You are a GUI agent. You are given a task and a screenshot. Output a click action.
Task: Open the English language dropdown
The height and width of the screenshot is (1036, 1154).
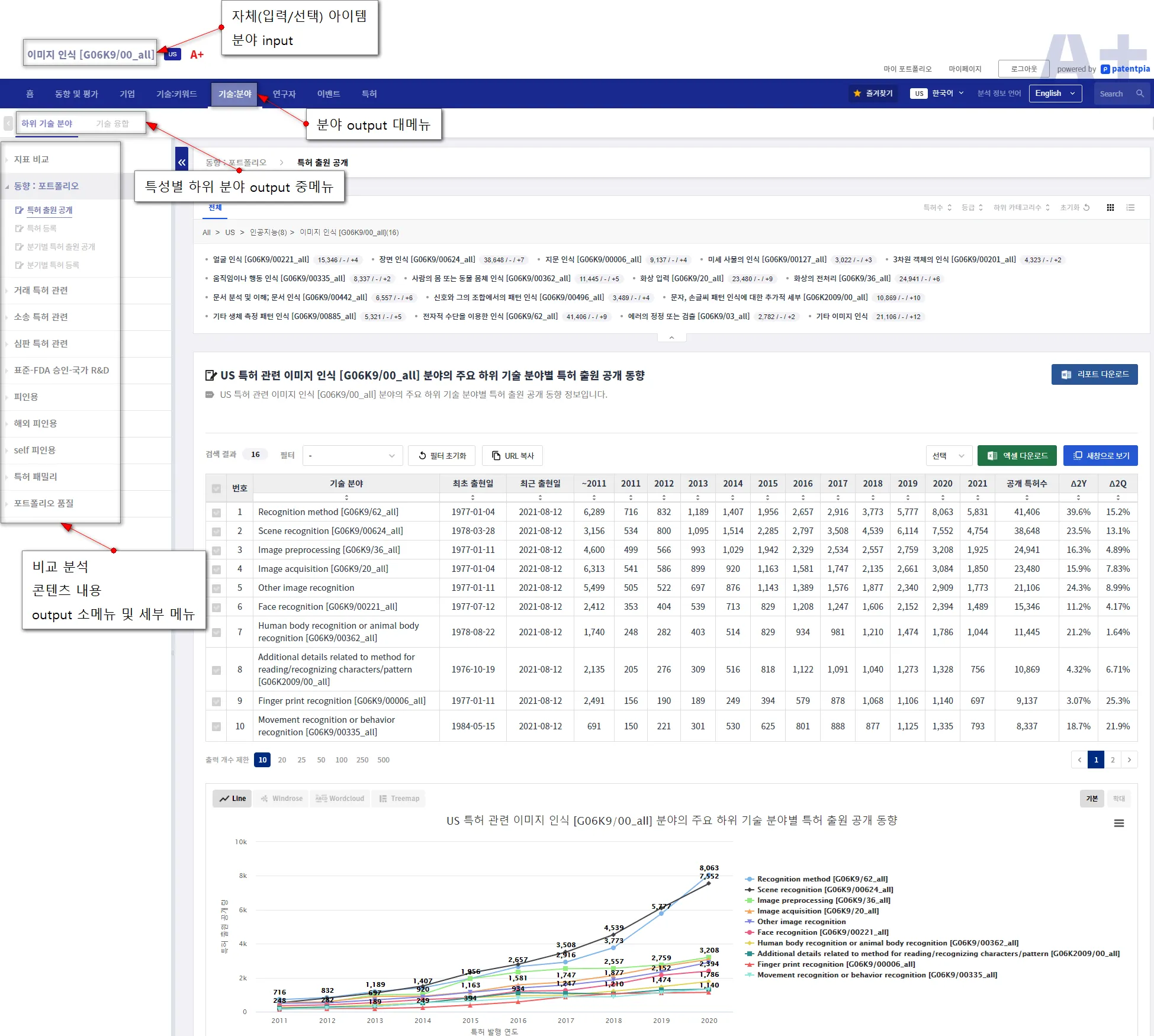[x=1055, y=94]
